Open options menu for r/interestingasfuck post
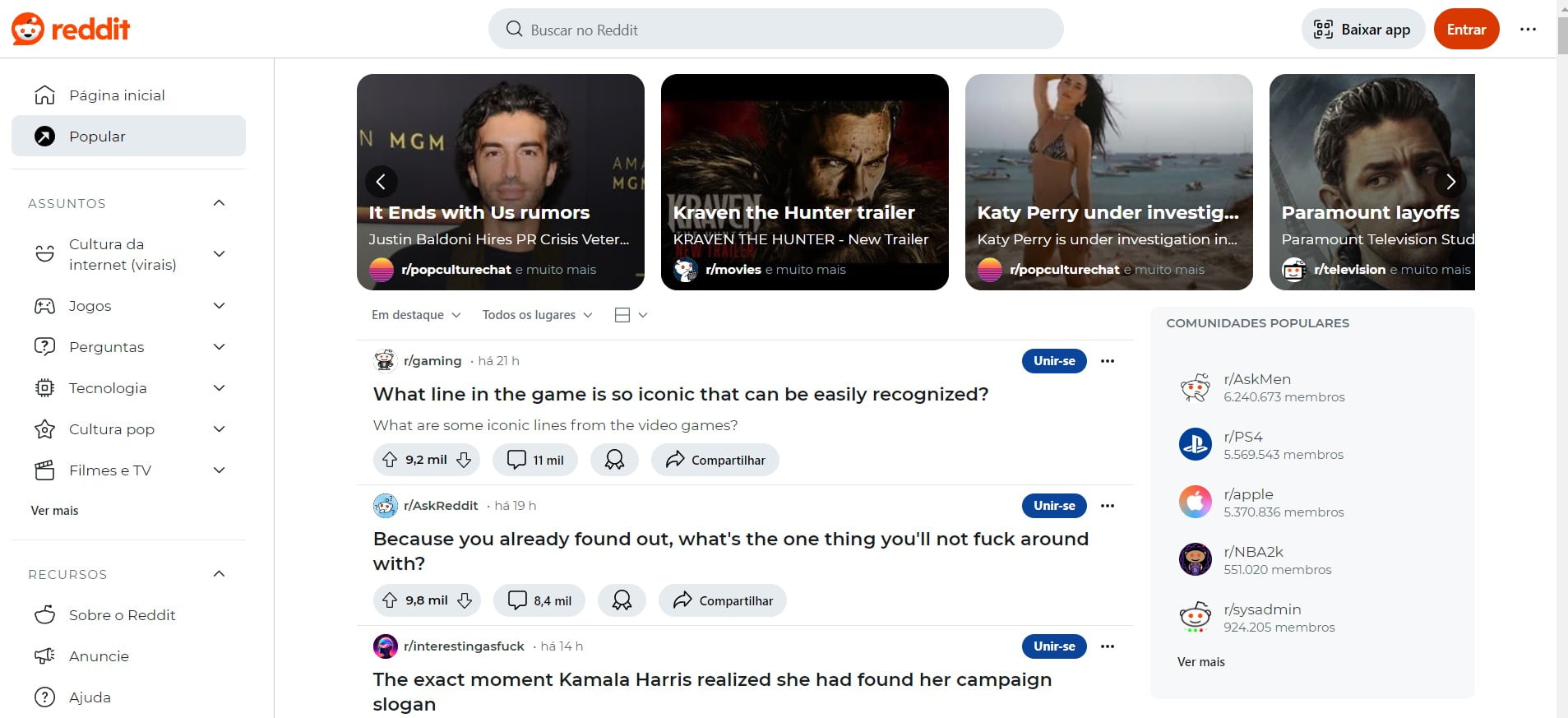1568x718 pixels. tap(1108, 646)
